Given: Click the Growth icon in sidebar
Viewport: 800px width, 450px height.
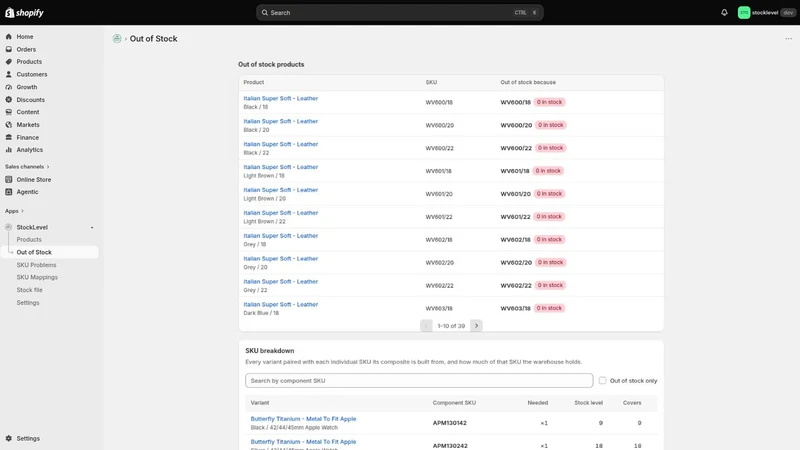Looking at the screenshot, I should [x=9, y=87].
